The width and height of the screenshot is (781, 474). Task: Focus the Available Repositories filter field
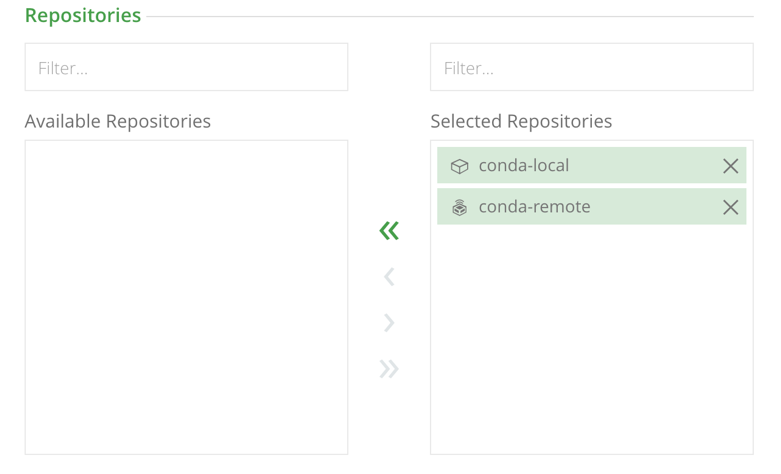tap(186, 68)
